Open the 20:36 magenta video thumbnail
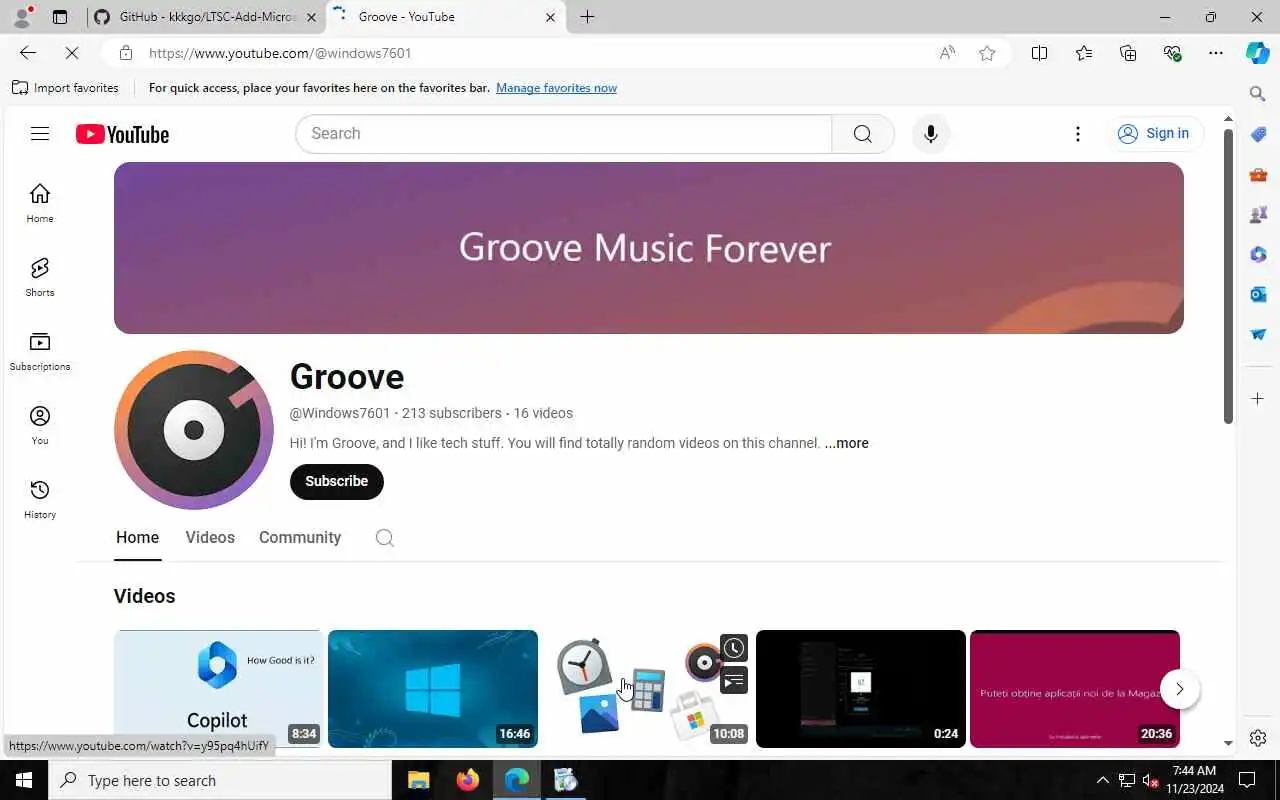1280x800 pixels. (1075, 689)
